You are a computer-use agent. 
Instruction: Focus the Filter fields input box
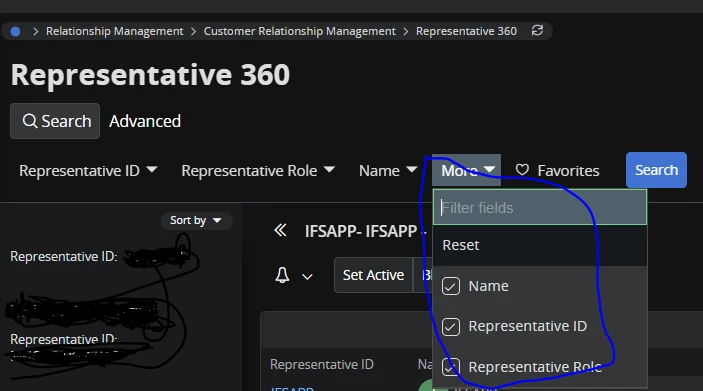click(540, 207)
